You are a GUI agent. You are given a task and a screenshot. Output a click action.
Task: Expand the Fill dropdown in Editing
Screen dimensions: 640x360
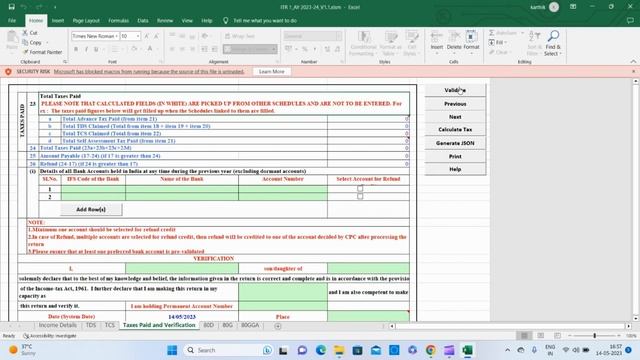click(506, 42)
